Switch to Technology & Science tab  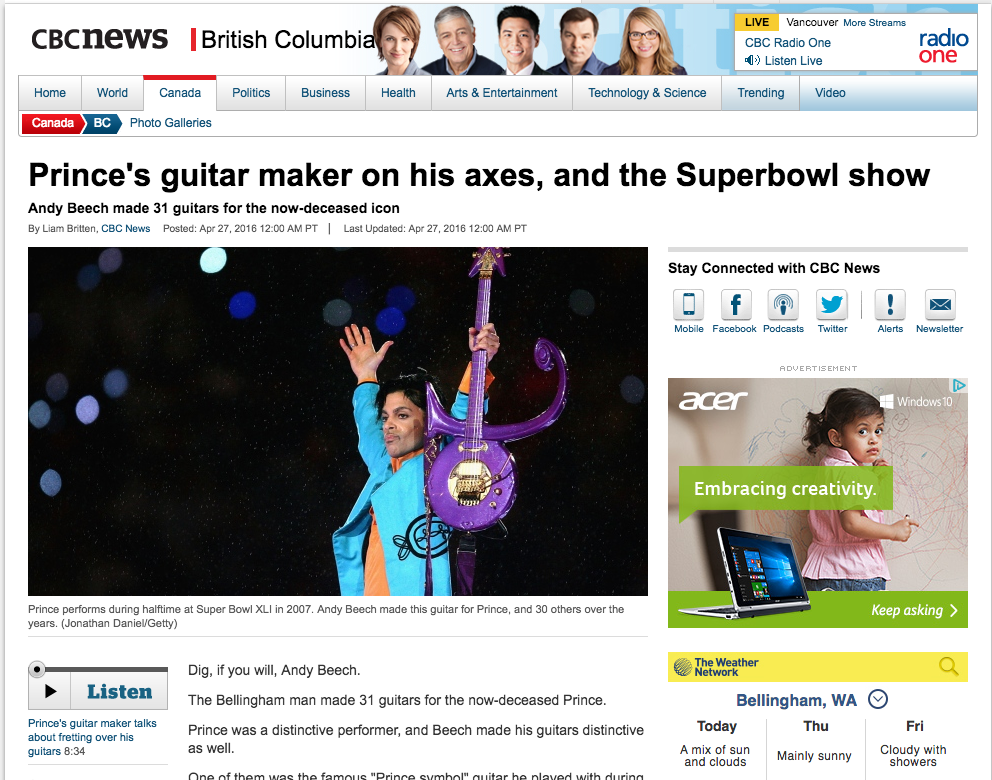point(647,93)
